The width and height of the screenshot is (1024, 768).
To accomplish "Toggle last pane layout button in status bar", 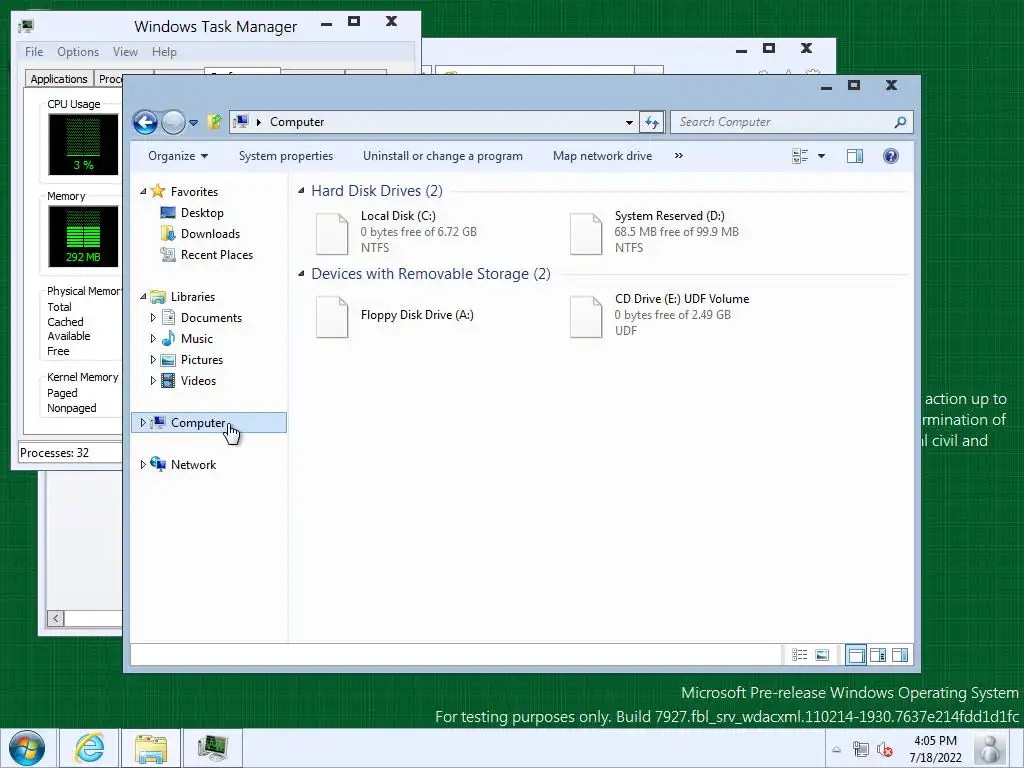I will click(x=900, y=655).
